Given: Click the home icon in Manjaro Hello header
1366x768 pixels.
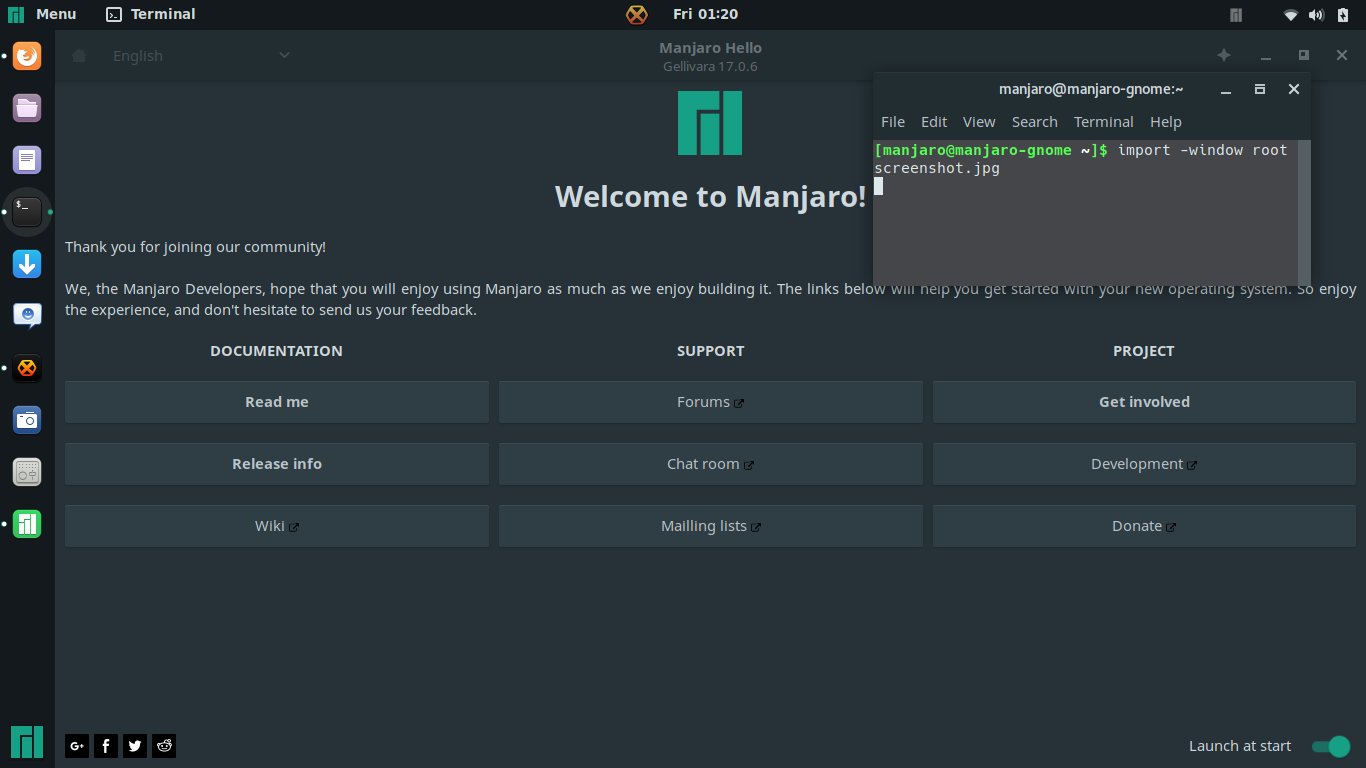Looking at the screenshot, I should point(79,56).
